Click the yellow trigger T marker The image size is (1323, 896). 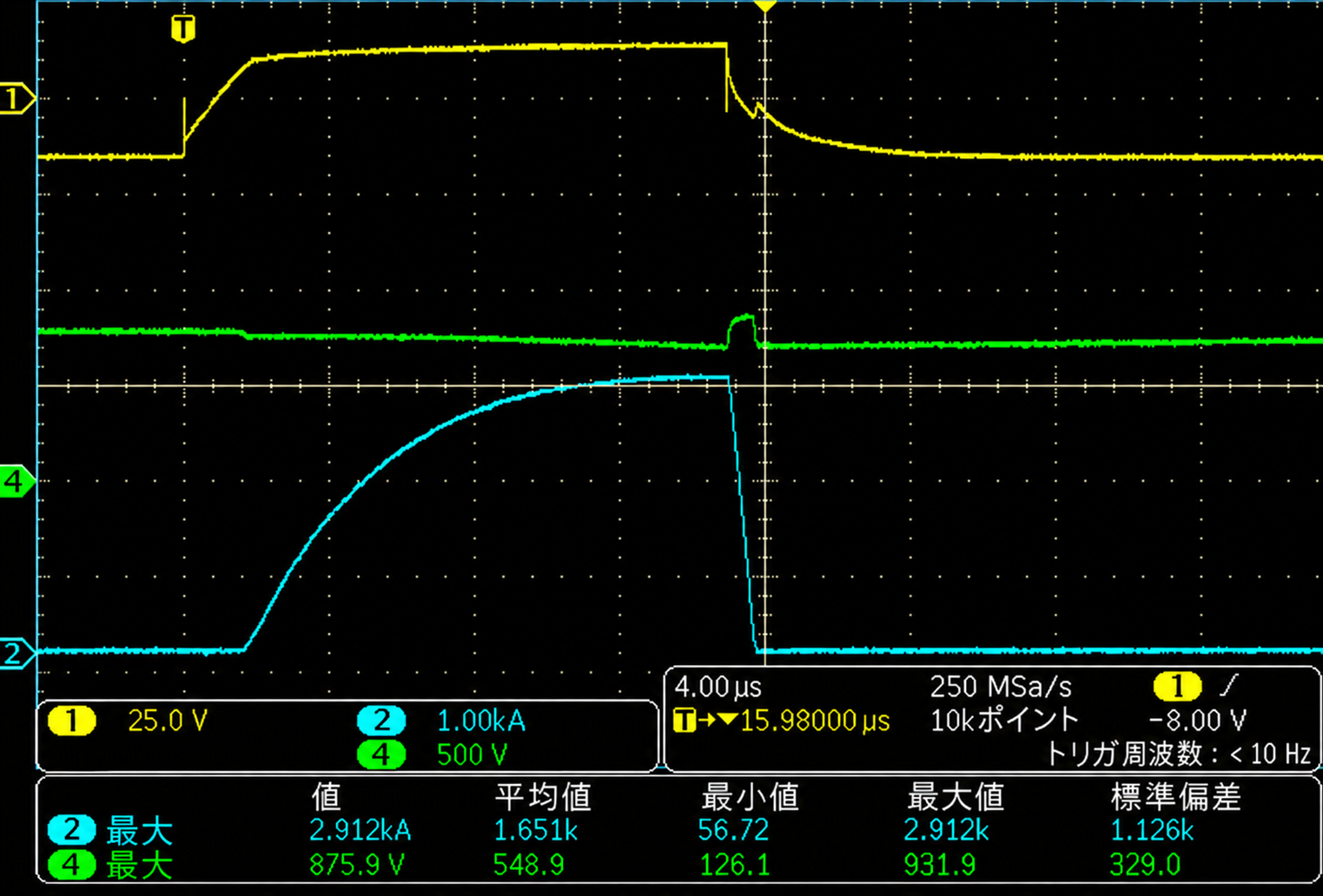[183, 29]
